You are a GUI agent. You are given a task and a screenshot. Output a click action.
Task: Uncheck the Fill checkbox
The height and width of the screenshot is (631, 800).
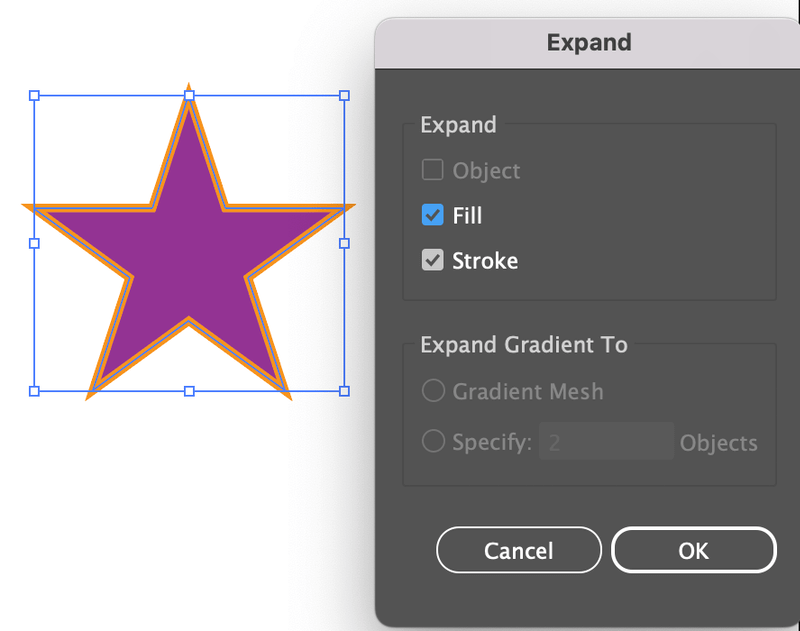[432, 215]
